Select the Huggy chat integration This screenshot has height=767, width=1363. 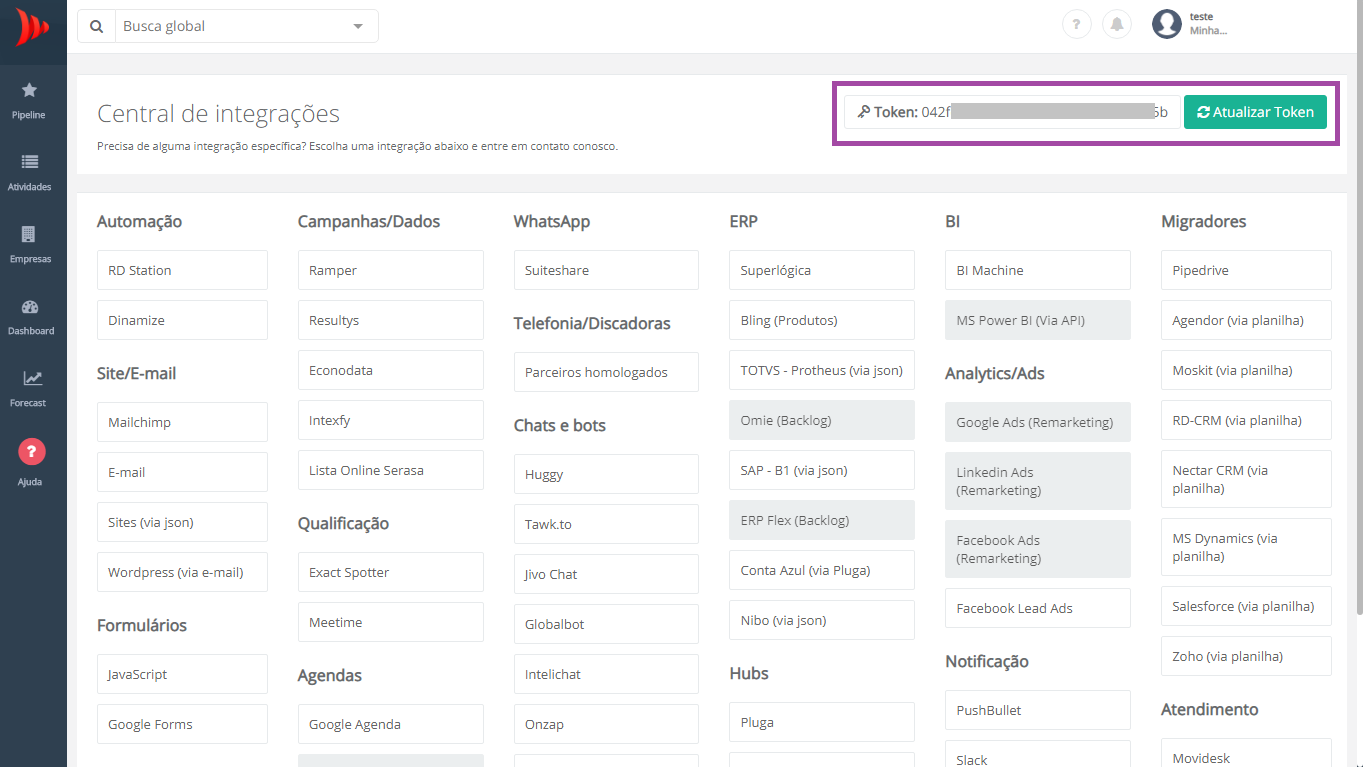click(606, 474)
